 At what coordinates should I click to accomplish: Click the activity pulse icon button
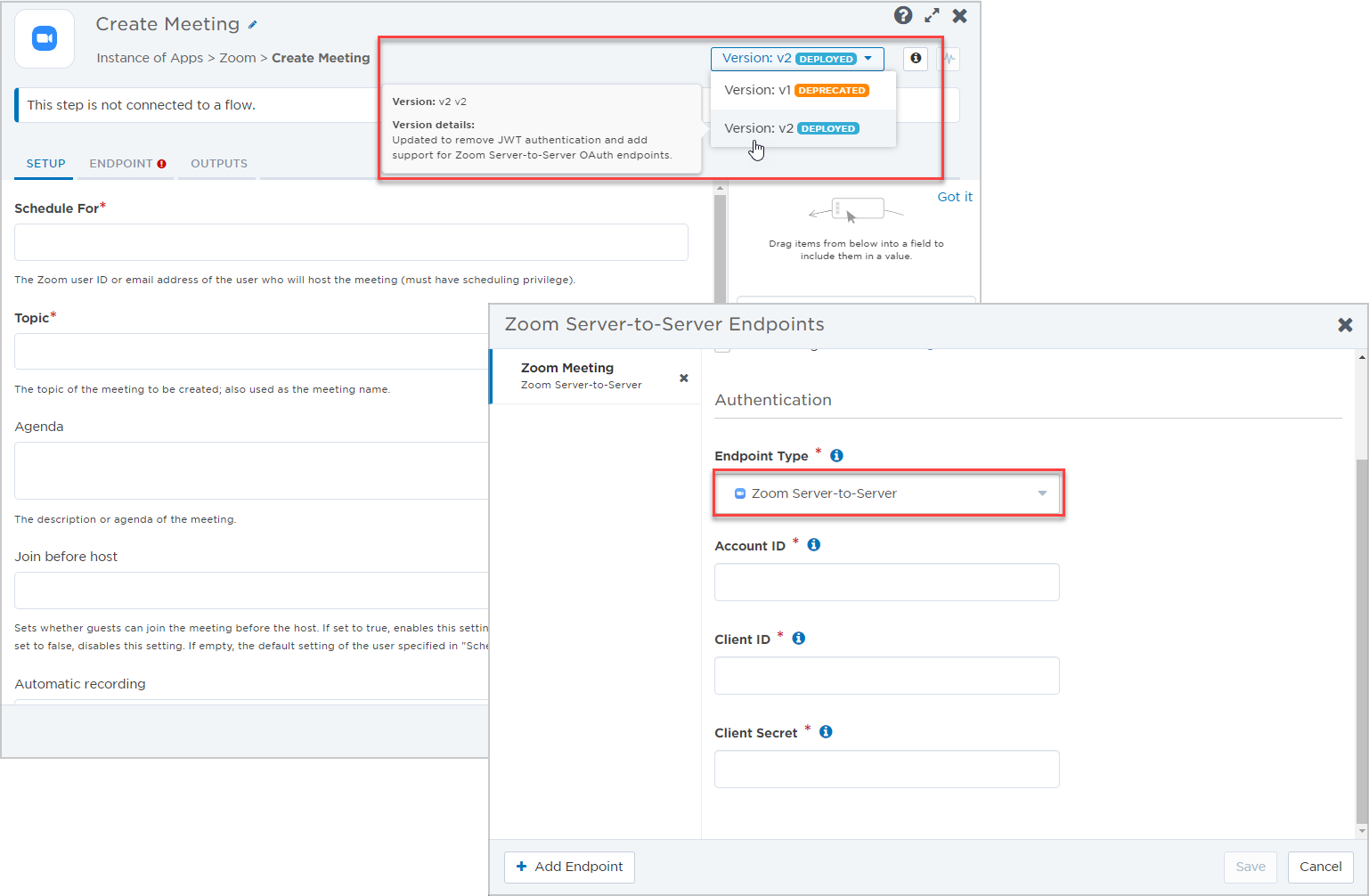949,59
